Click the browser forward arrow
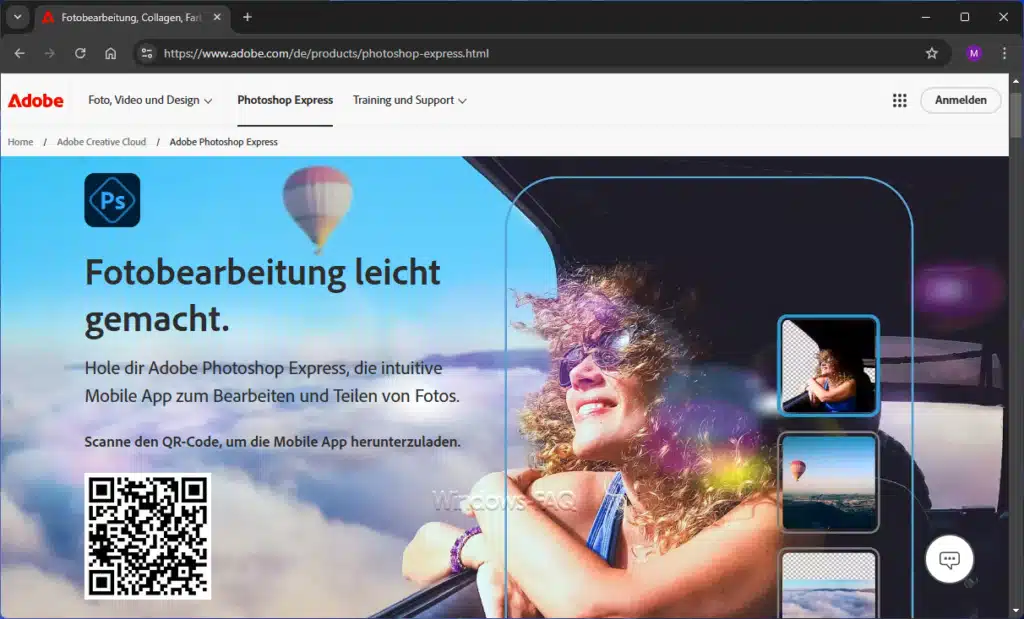The width and height of the screenshot is (1024, 619). pos(49,54)
